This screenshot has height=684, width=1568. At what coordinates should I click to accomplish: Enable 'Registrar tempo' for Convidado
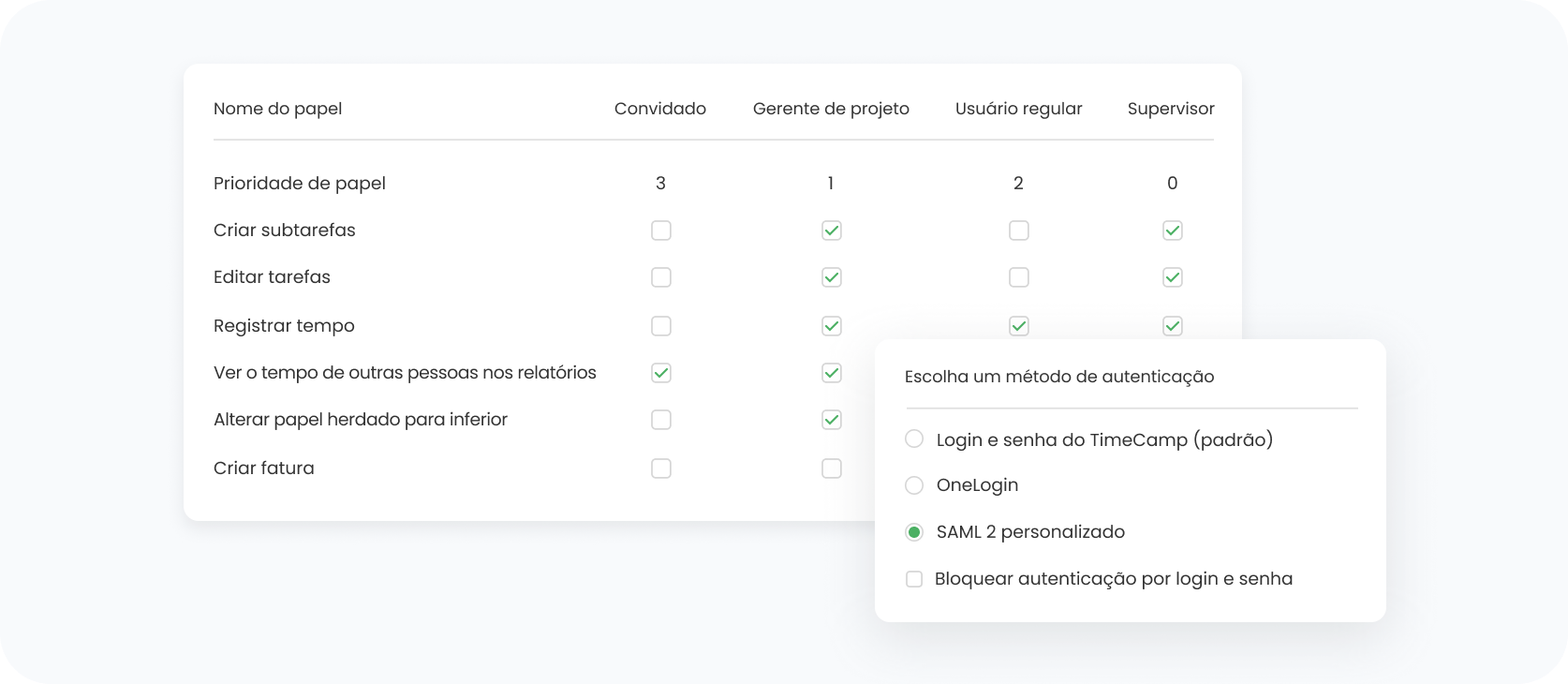click(661, 326)
